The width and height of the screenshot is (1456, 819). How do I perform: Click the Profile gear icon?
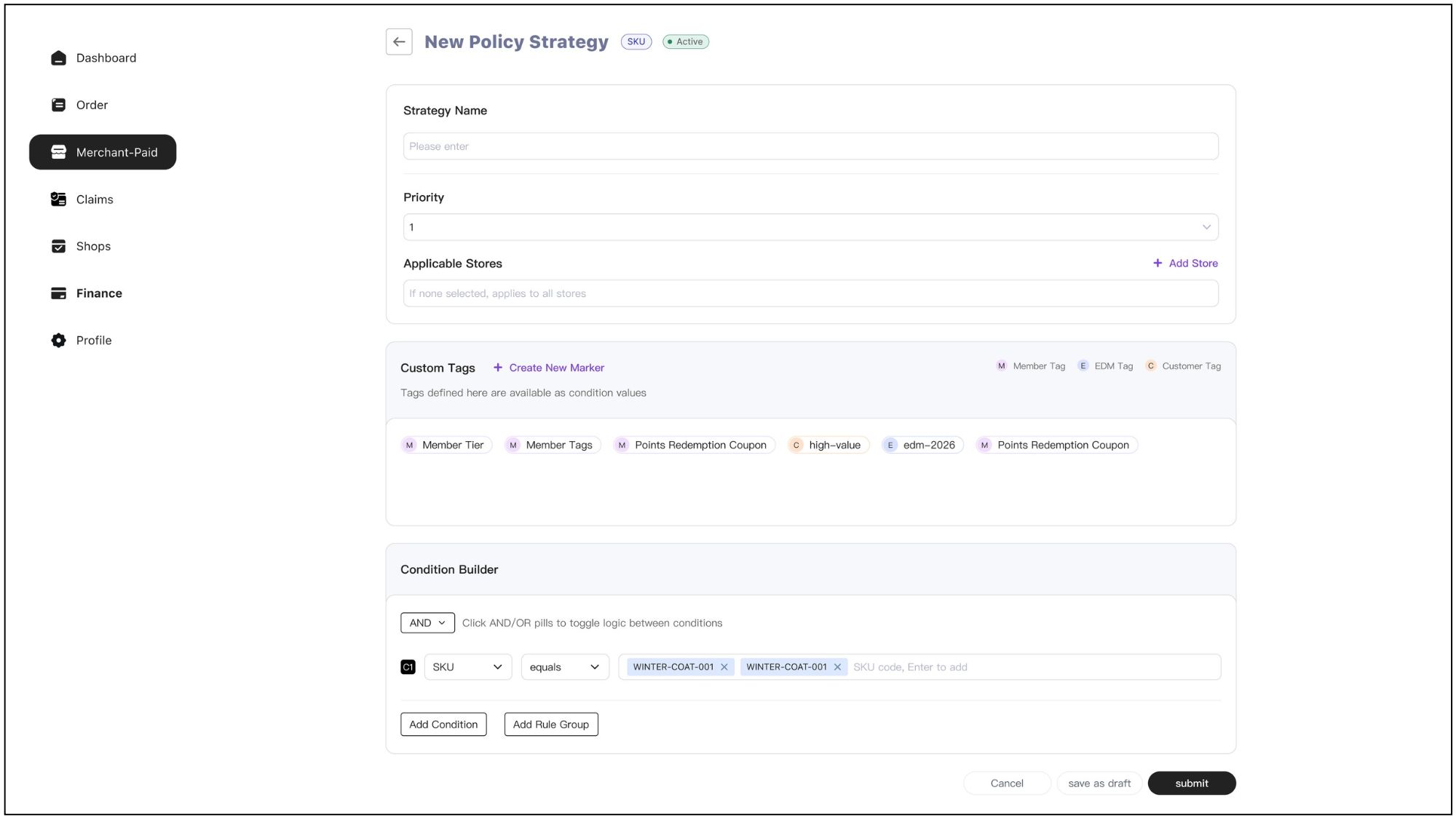pos(59,340)
